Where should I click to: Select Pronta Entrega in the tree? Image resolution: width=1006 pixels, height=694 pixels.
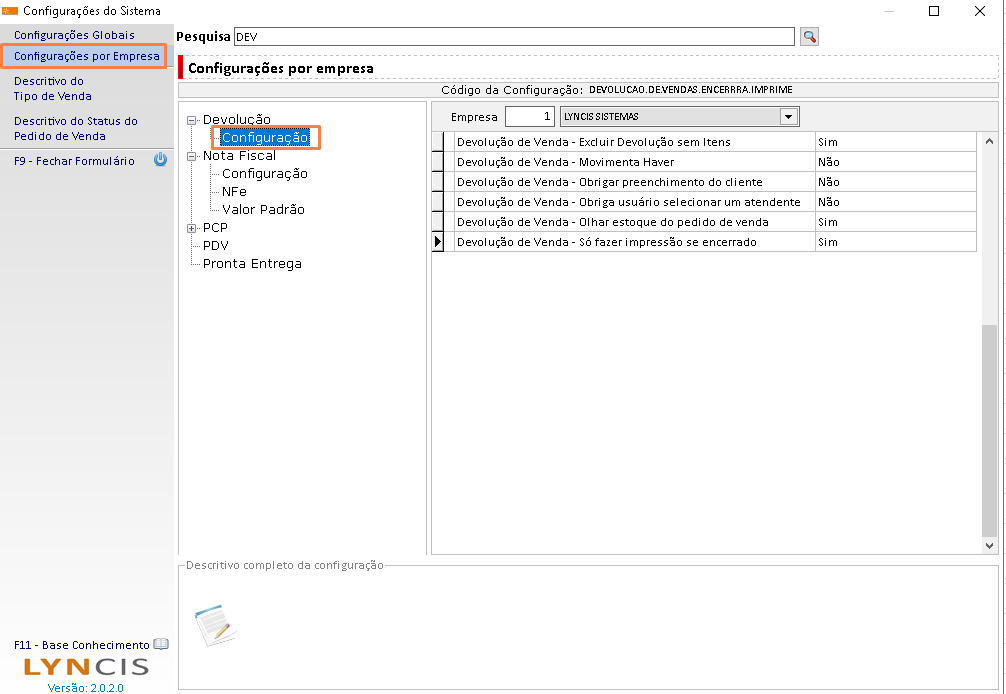(252, 264)
